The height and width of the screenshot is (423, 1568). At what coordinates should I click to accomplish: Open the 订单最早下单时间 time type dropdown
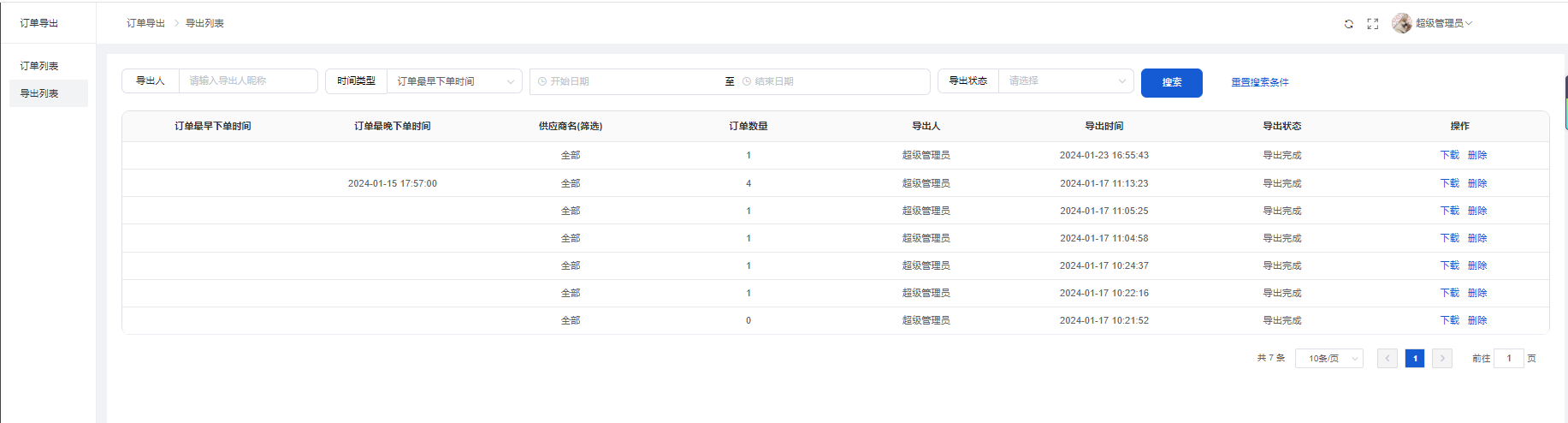coord(454,81)
